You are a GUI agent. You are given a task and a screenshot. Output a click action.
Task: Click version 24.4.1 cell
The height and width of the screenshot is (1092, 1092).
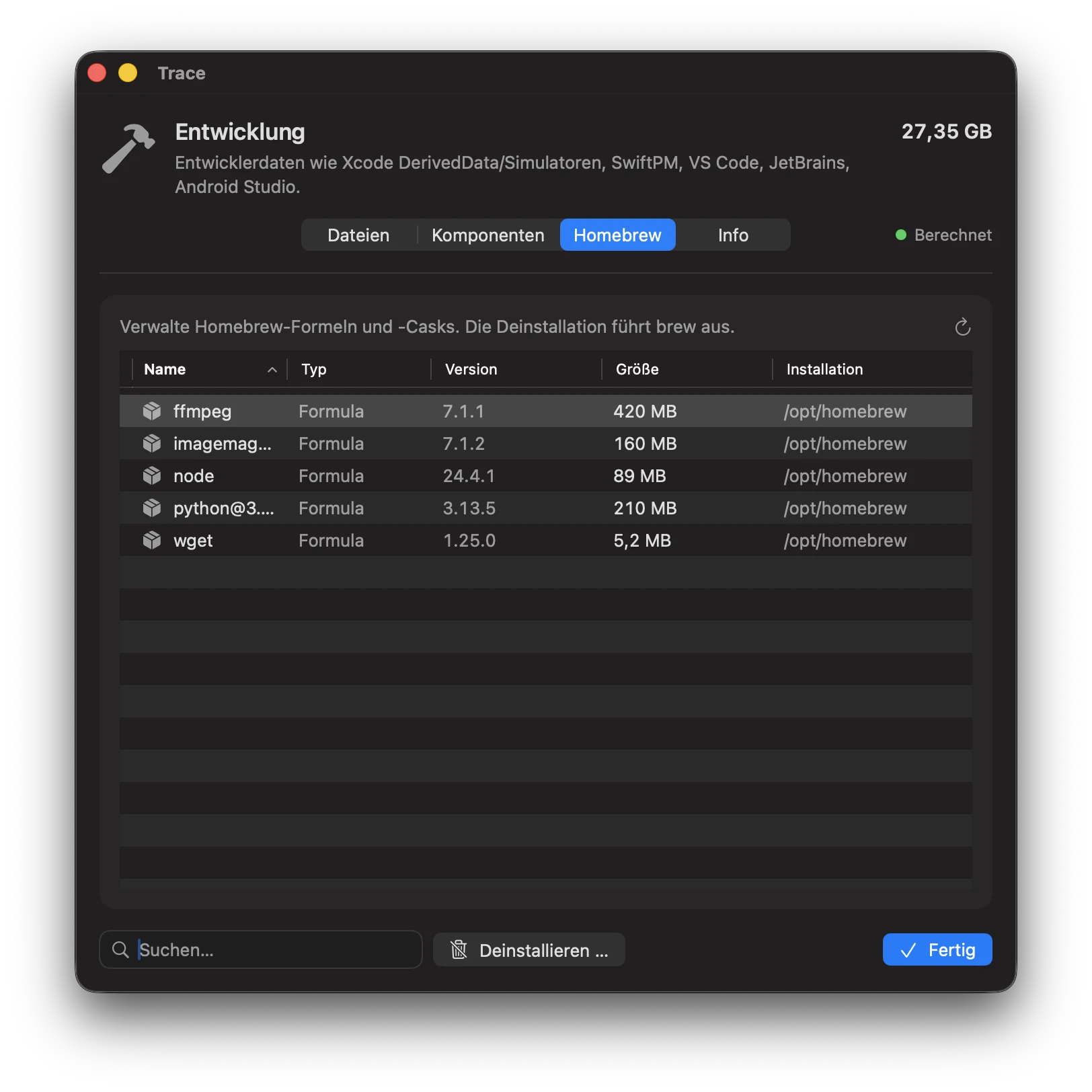(x=469, y=475)
